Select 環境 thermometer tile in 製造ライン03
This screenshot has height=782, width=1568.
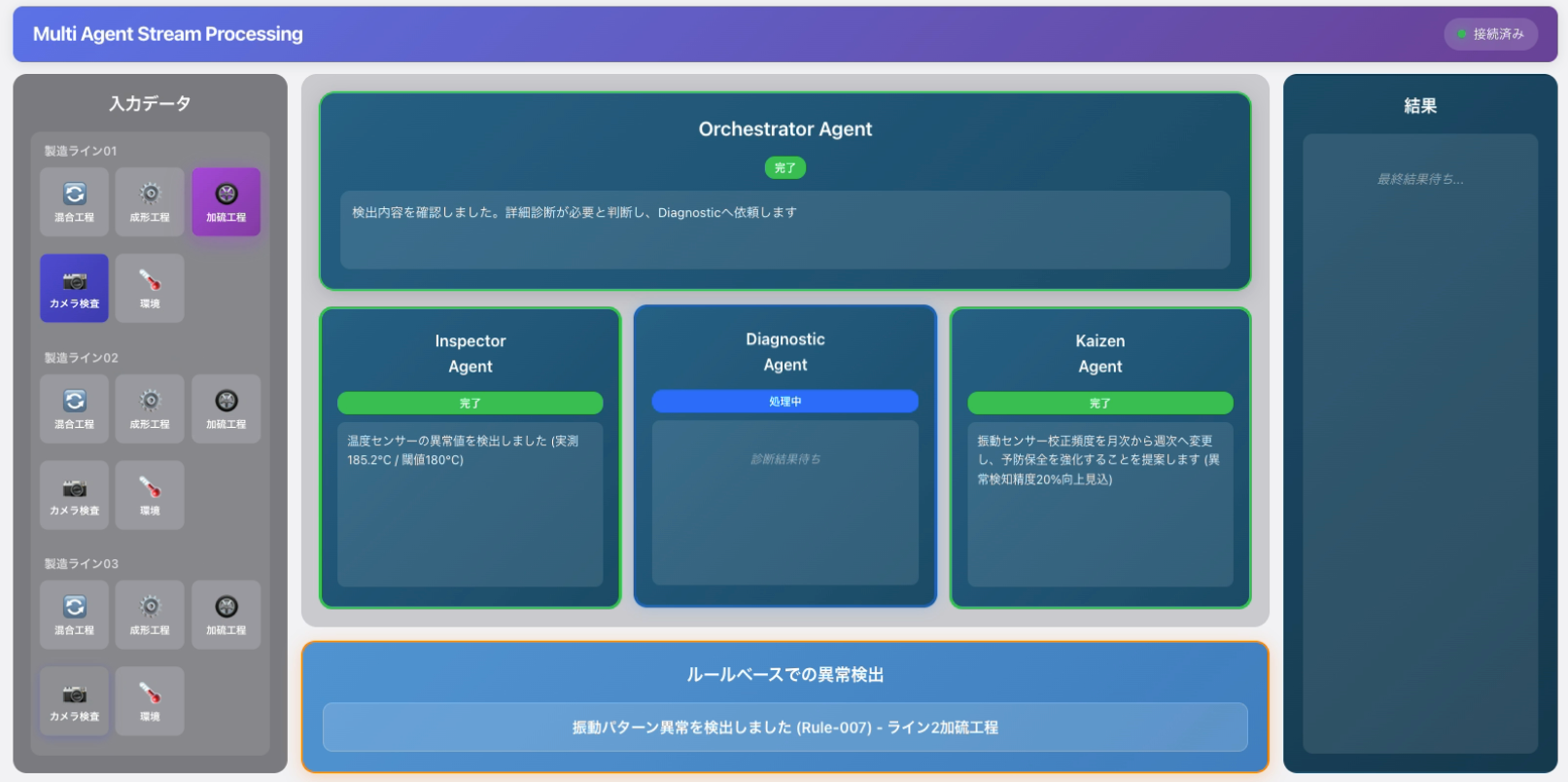tap(150, 701)
